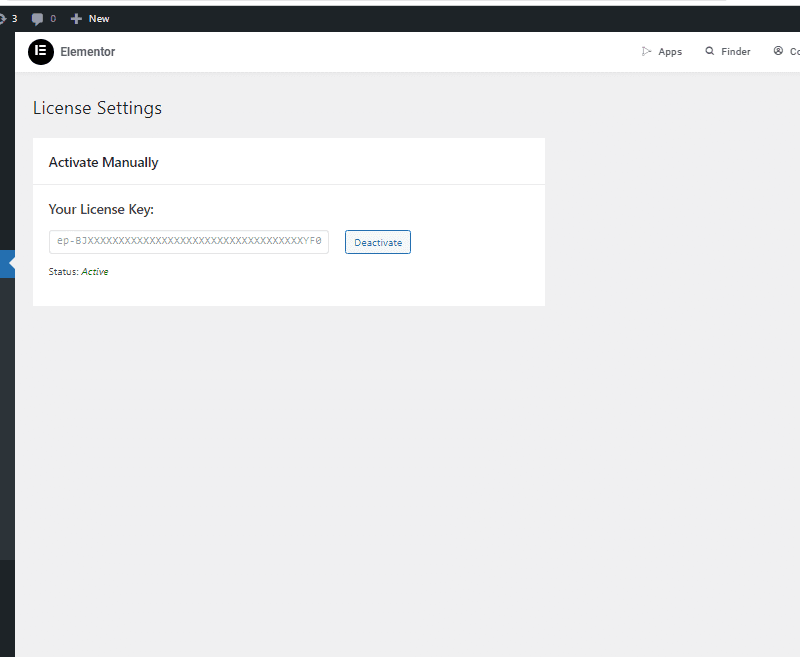Viewport: 800px width, 657px height.
Task: Click the Elementor header title text
Action: coord(88,52)
